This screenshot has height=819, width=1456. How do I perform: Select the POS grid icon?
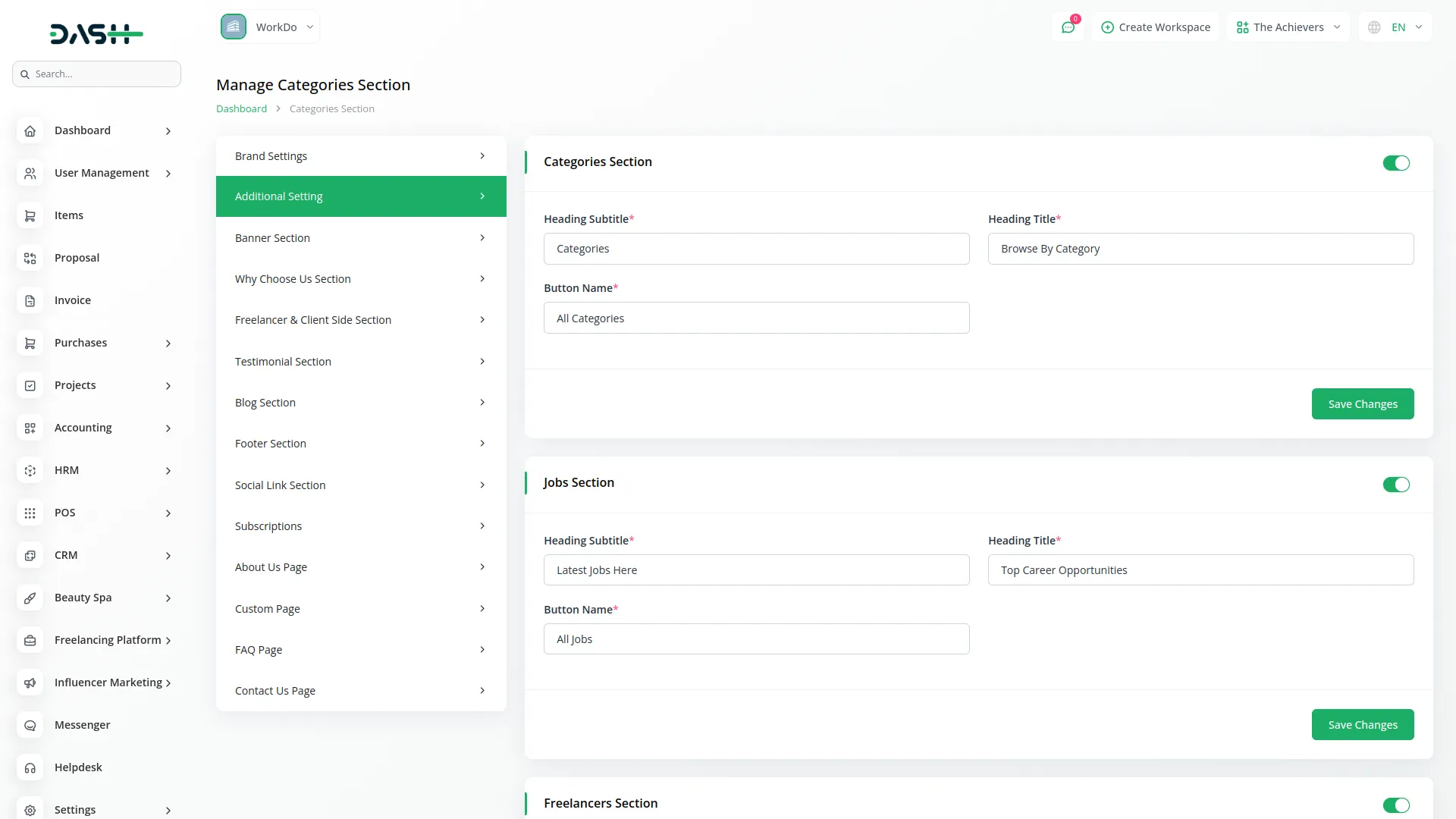(30, 513)
